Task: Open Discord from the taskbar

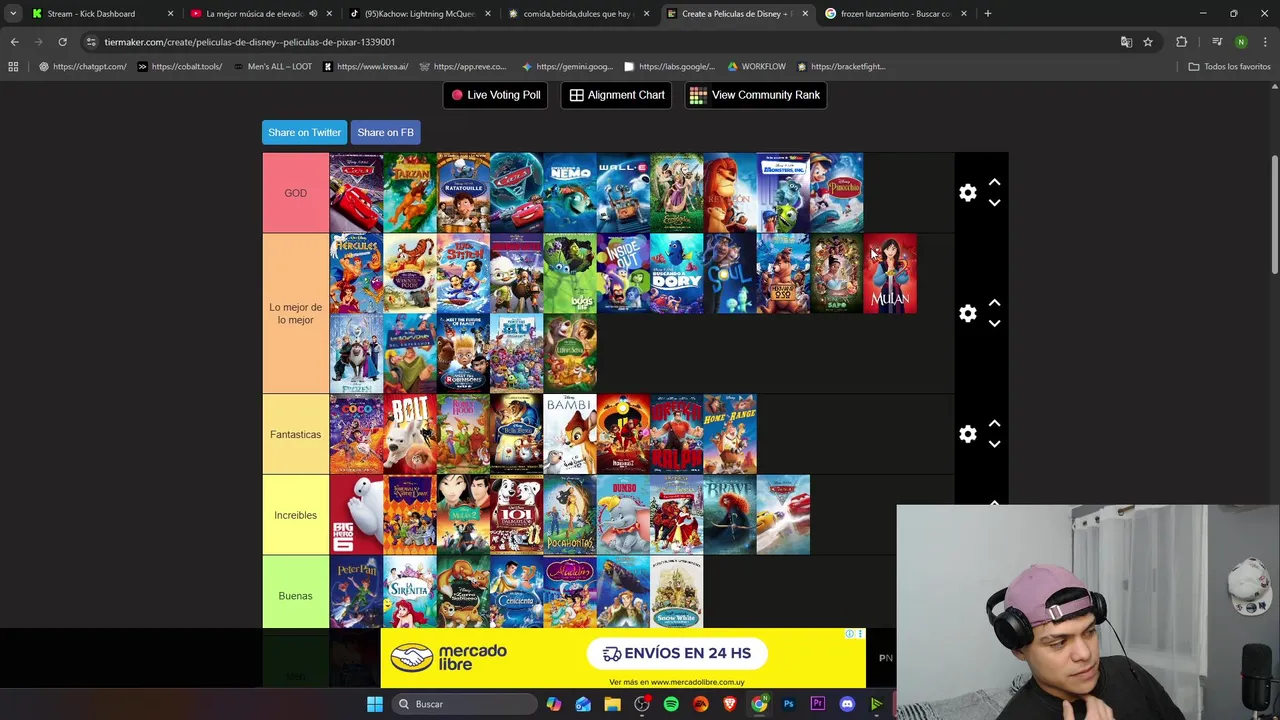Action: click(x=847, y=704)
